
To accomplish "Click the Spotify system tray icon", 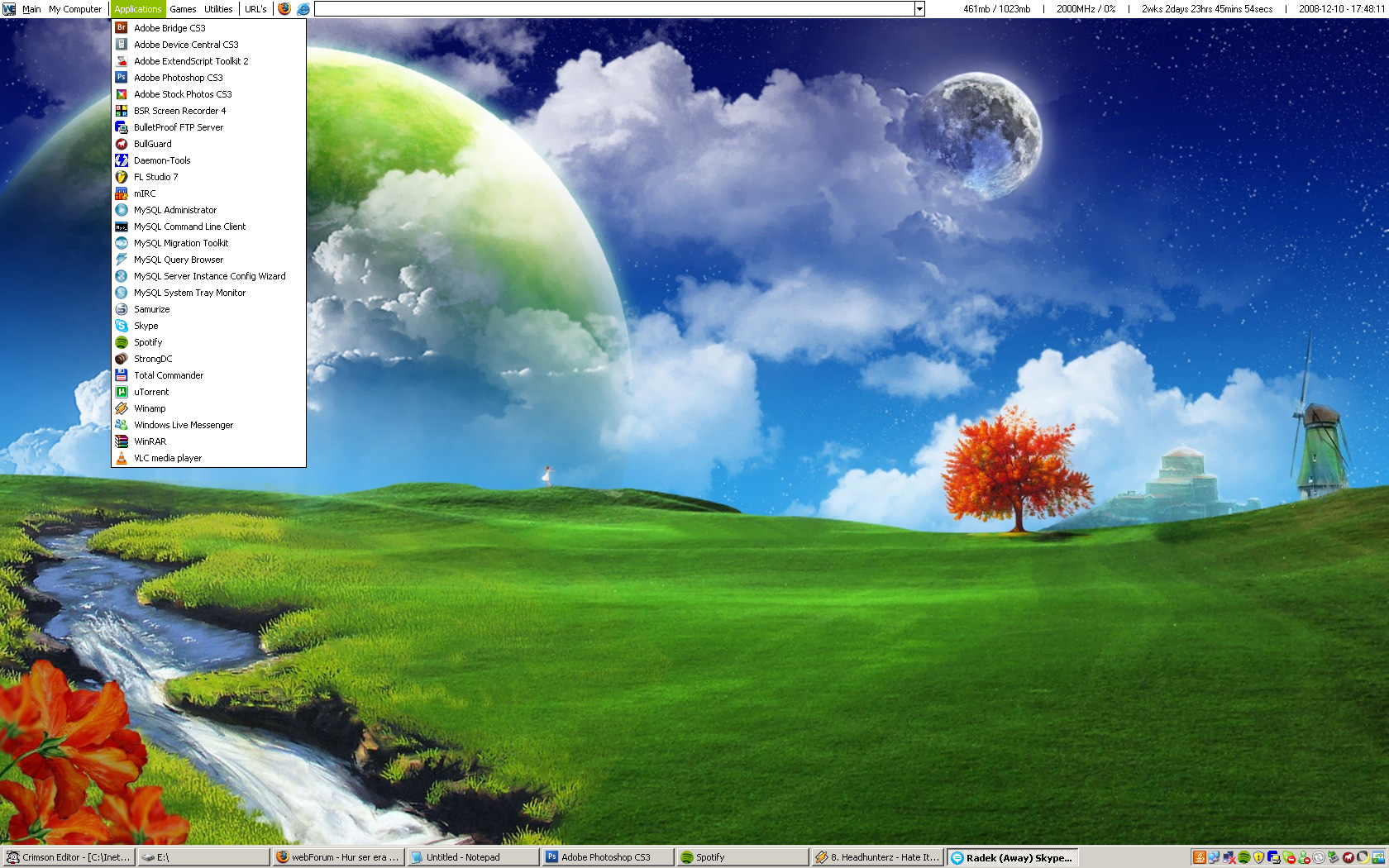I will coord(1243,857).
